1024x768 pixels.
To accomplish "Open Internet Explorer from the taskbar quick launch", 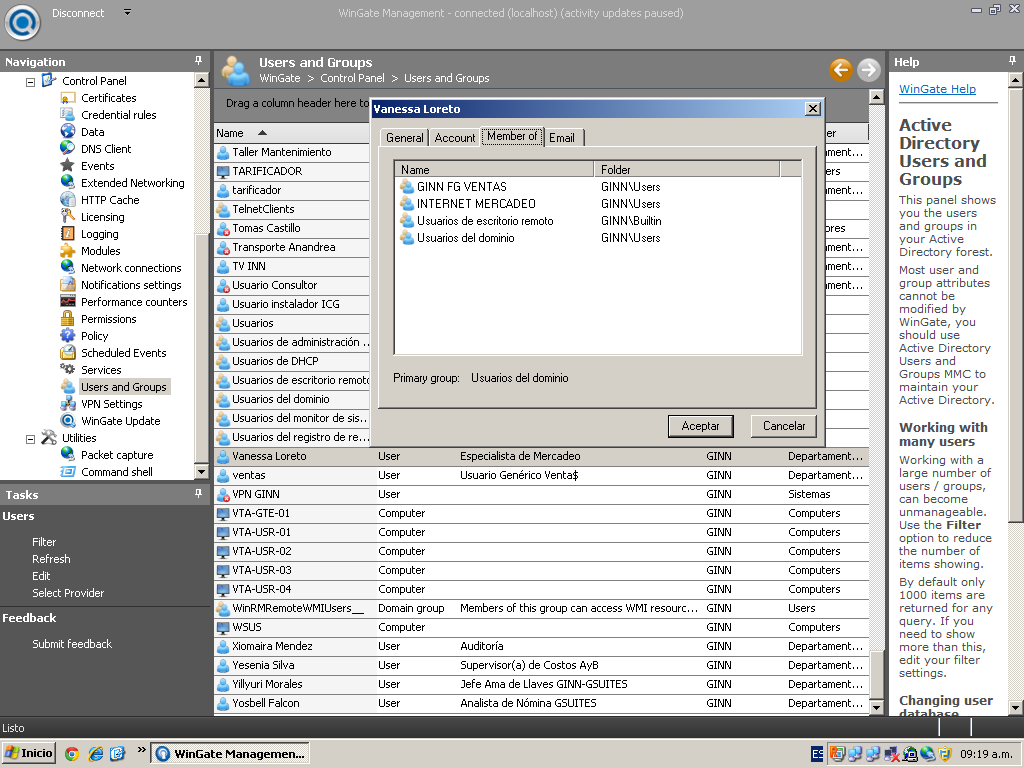I will pos(95,754).
